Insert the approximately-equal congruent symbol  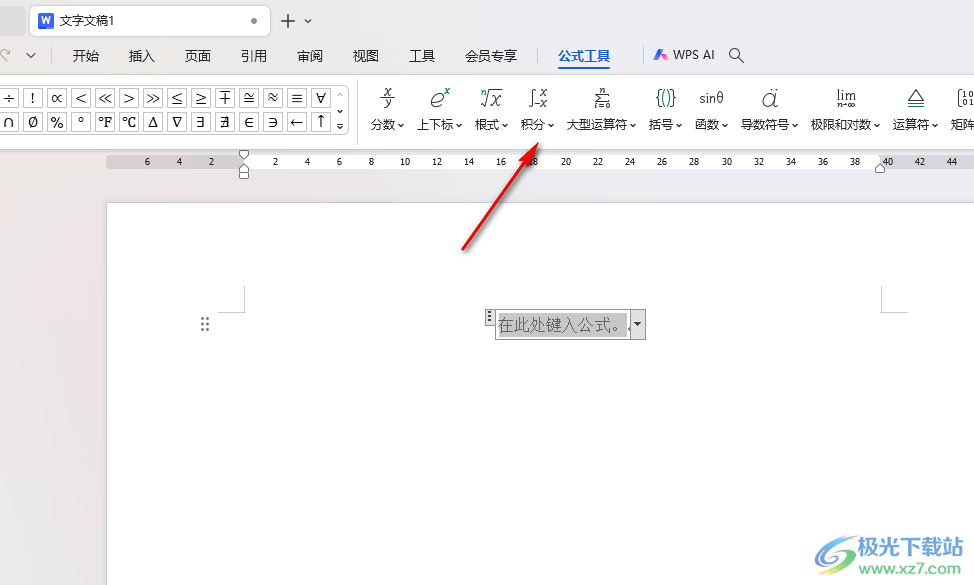pyautogui.click(x=249, y=98)
